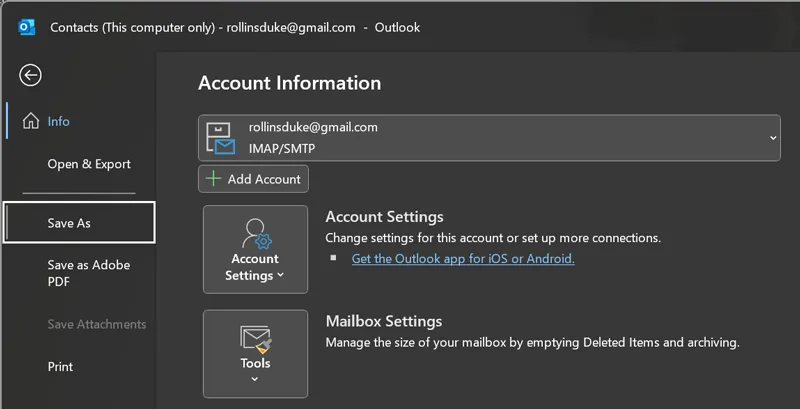Click the back arrow to exit Backstage
Image resolution: width=800 pixels, height=409 pixels.
(30, 75)
